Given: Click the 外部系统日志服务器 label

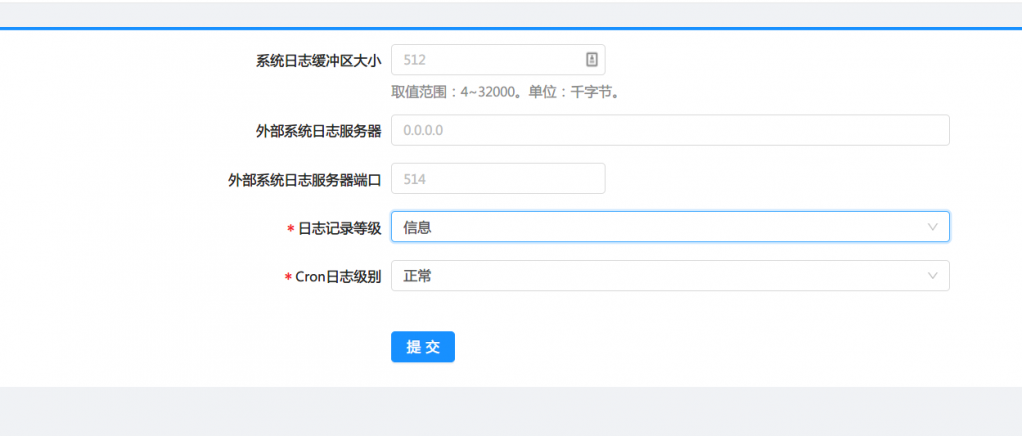Looking at the screenshot, I should (x=318, y=131).
